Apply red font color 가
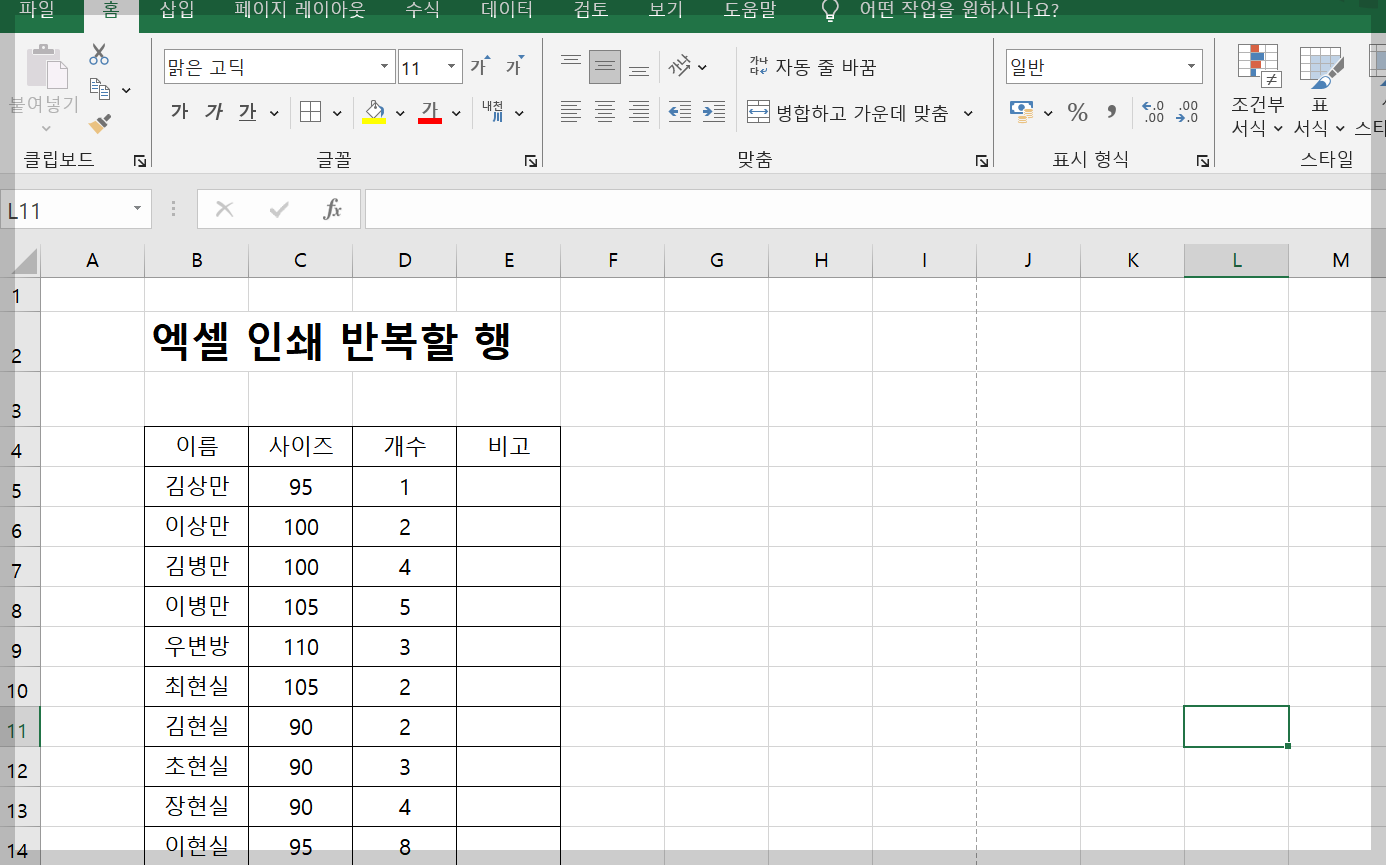 point(430,112)
